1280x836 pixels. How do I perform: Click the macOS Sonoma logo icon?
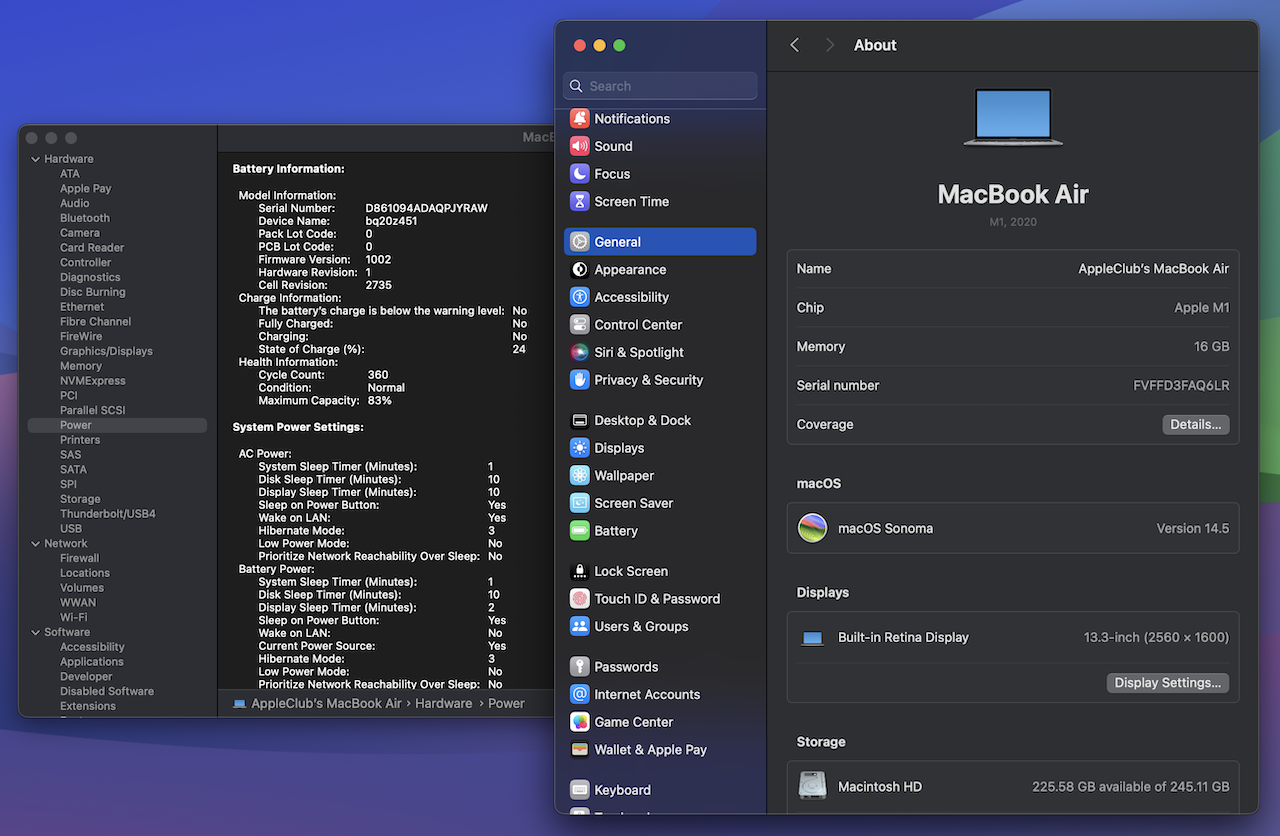tap(812, 528)
